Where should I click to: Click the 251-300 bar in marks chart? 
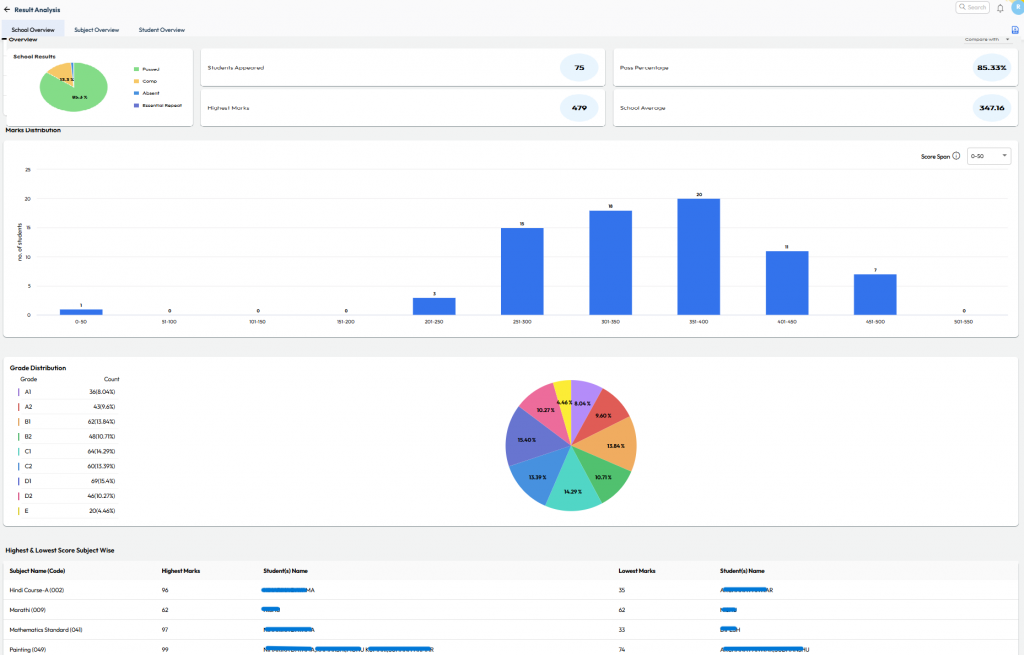(522, 271)
